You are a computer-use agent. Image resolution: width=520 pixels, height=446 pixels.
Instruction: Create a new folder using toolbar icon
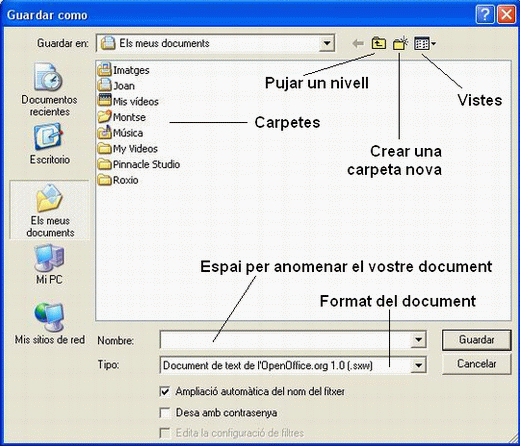401,43
